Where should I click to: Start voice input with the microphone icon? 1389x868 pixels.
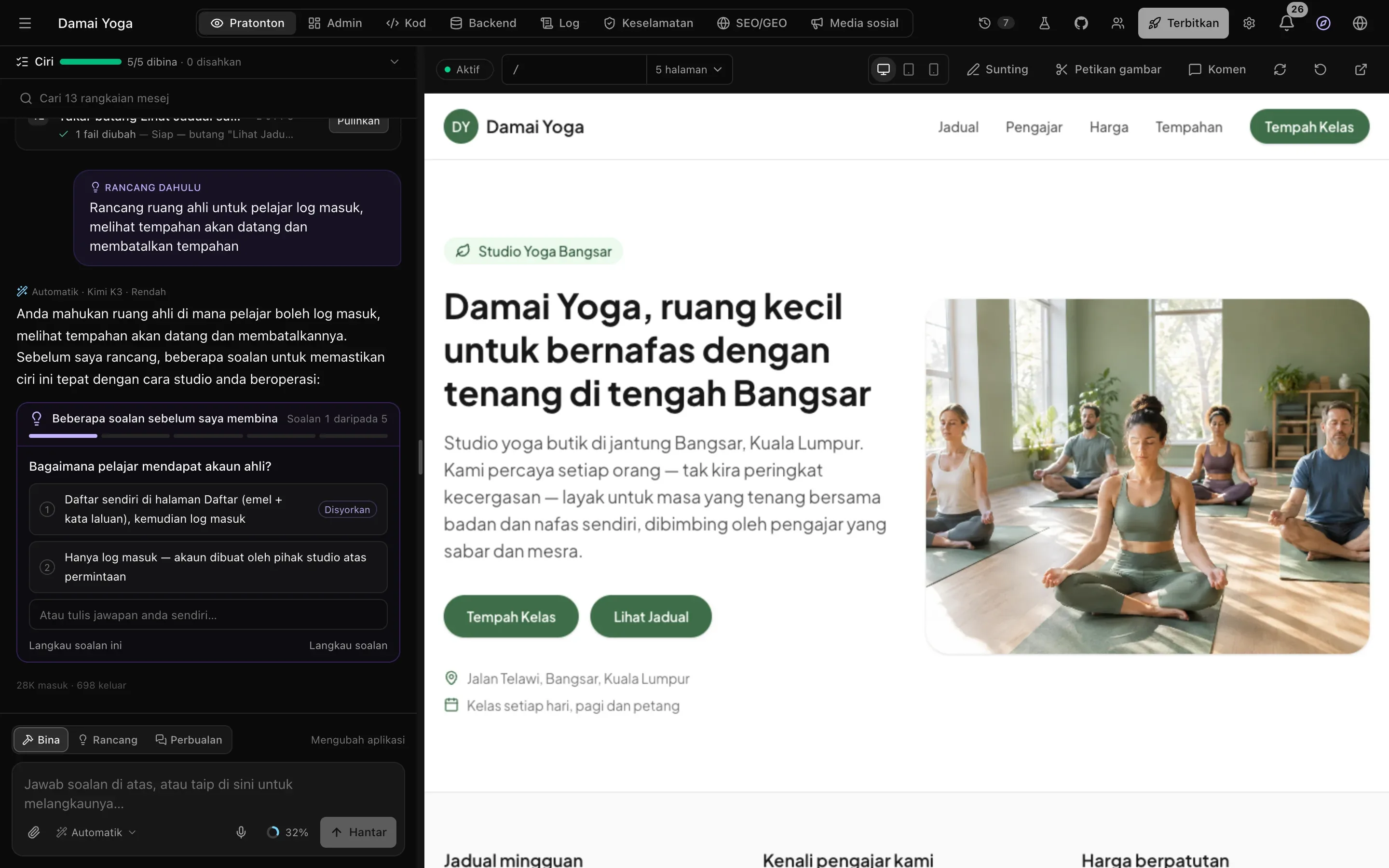coord(241,832)
